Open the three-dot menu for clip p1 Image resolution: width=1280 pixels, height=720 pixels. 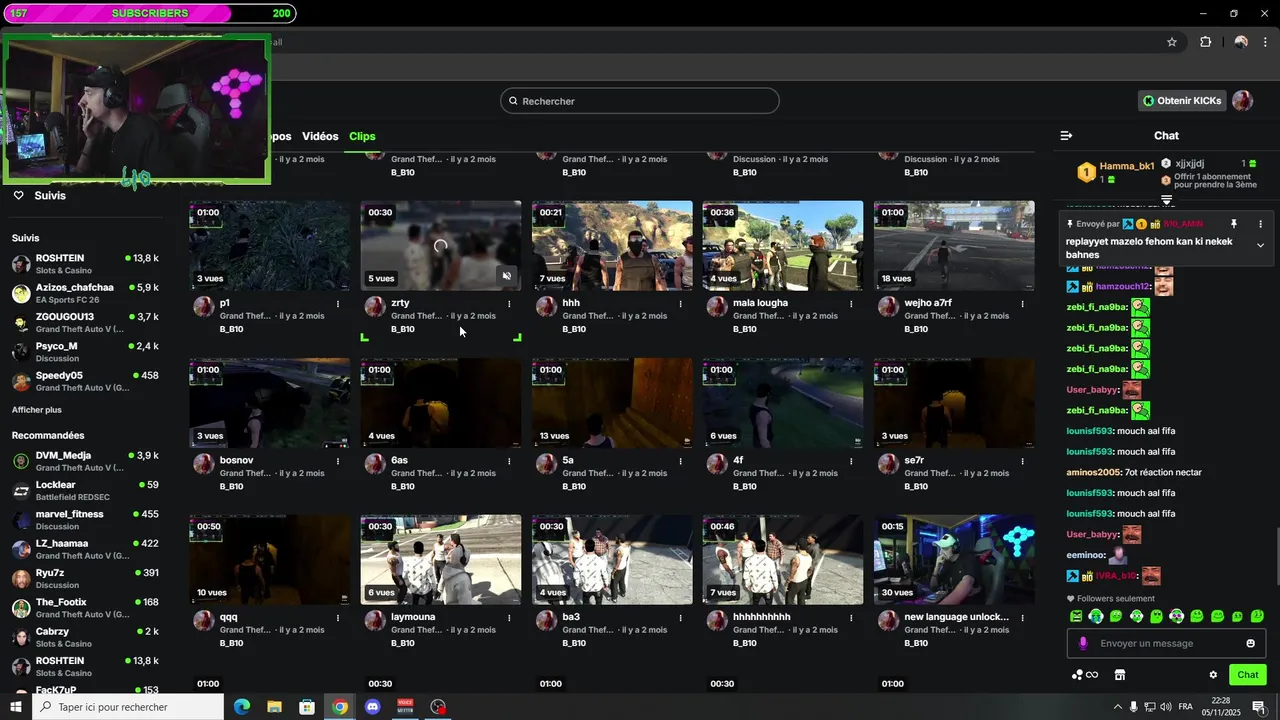coord(338,303)
